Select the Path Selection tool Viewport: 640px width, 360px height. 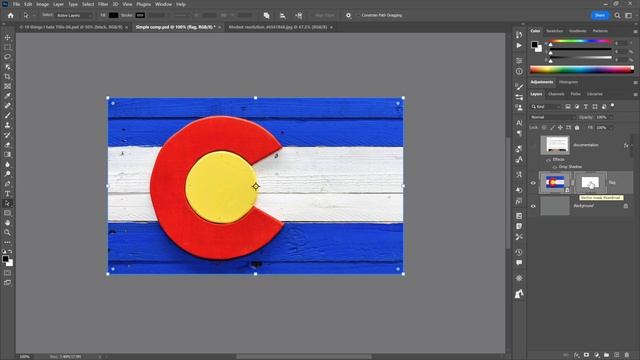click(7, 203)
